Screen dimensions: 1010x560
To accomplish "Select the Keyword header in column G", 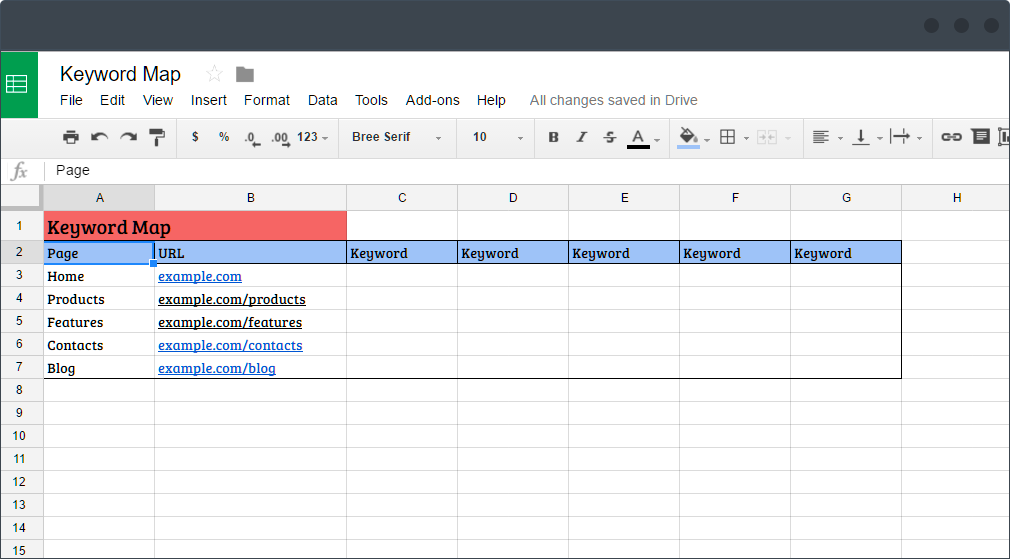I will click(846, 253).
